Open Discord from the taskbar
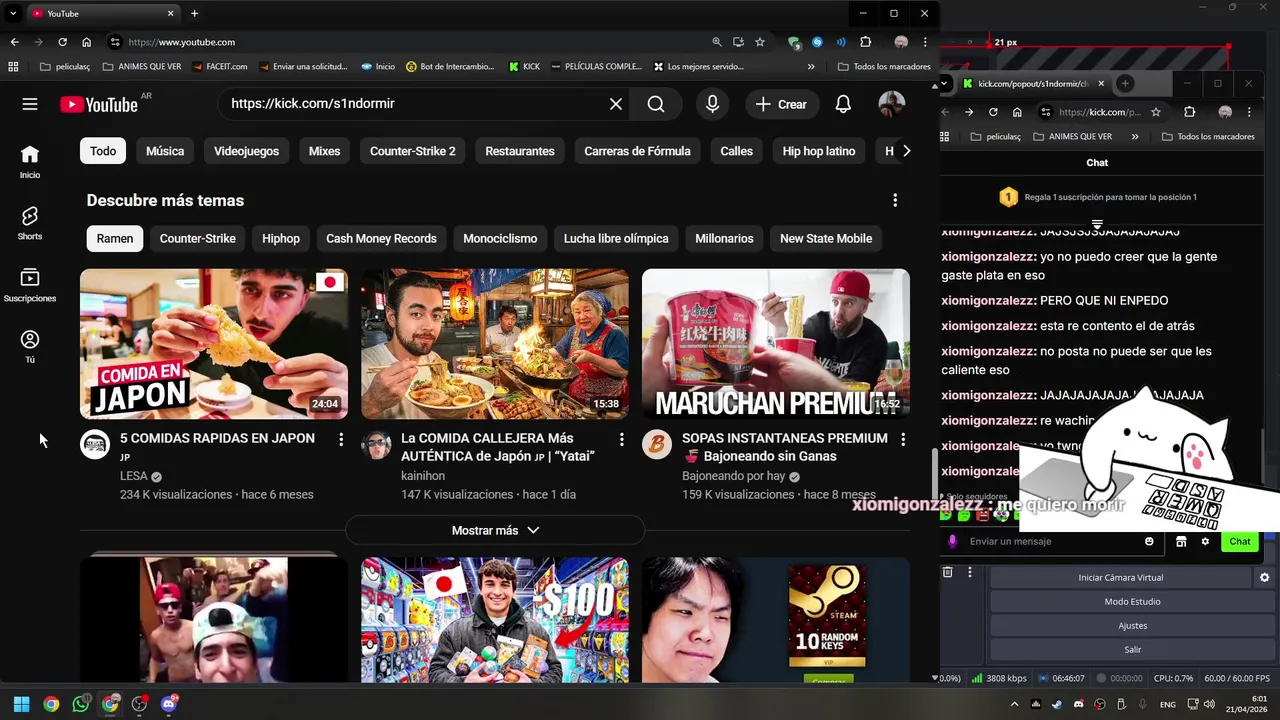 pos(169,704)
